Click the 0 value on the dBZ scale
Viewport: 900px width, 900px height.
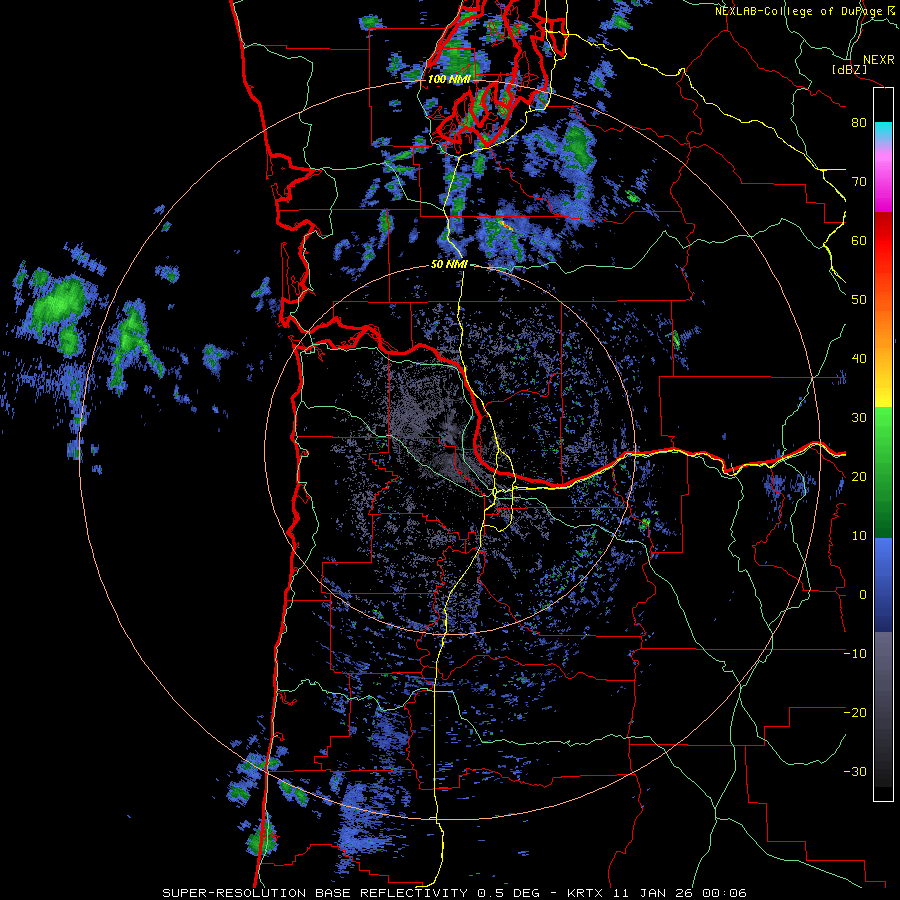(863, 595)
